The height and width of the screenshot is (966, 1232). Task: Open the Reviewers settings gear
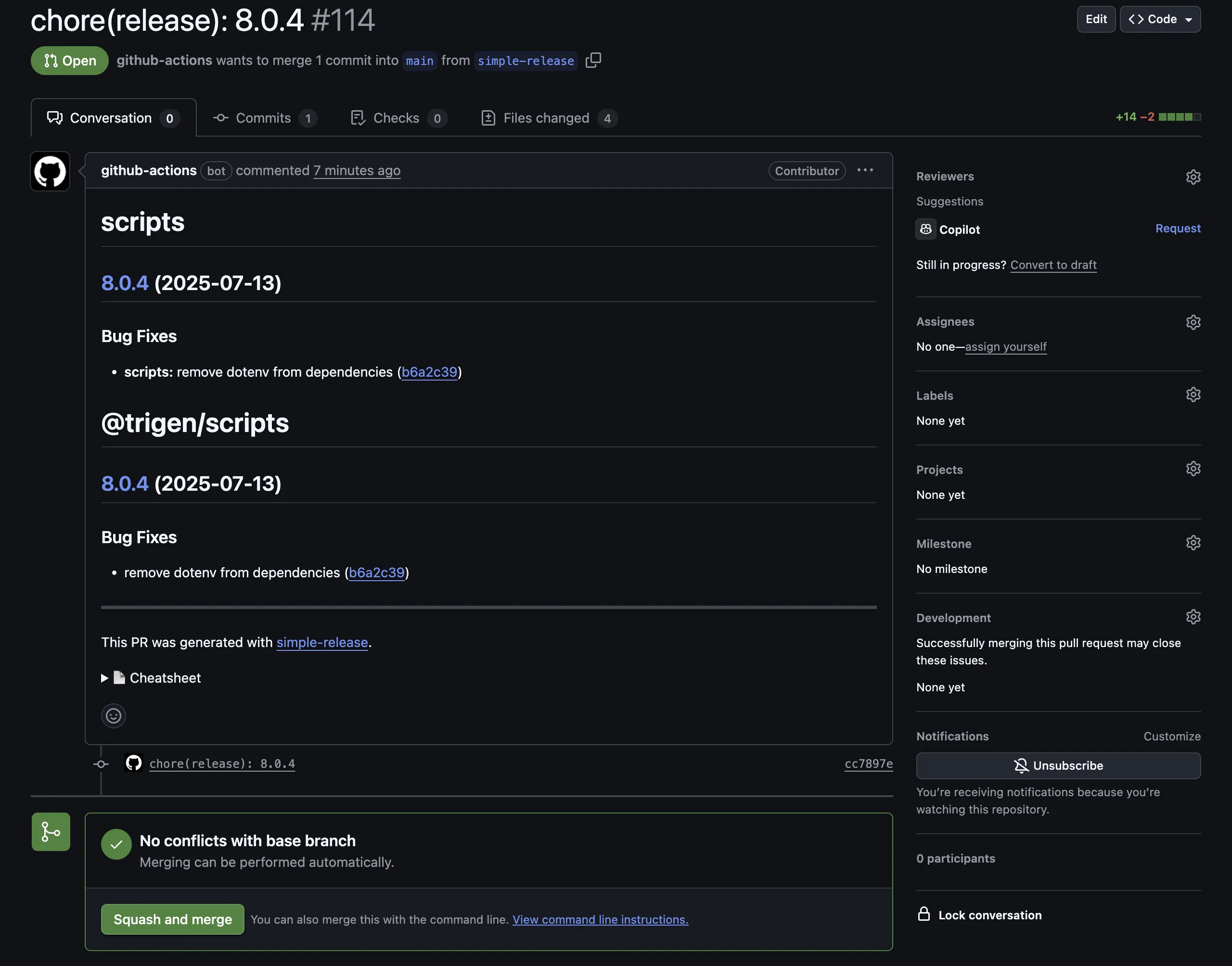point(1193,177)
